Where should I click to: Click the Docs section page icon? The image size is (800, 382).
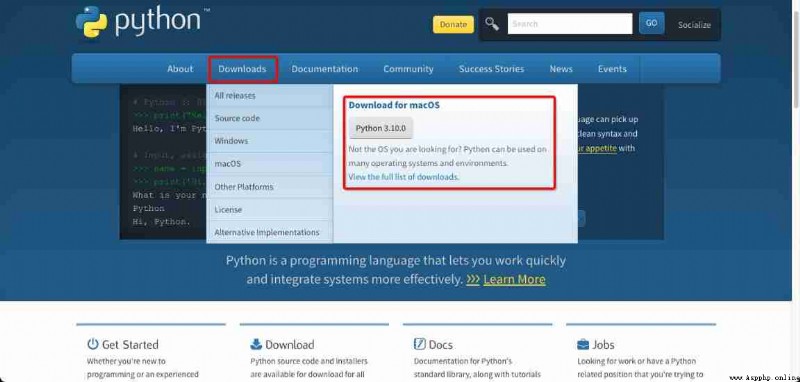(x=419, y=344)
